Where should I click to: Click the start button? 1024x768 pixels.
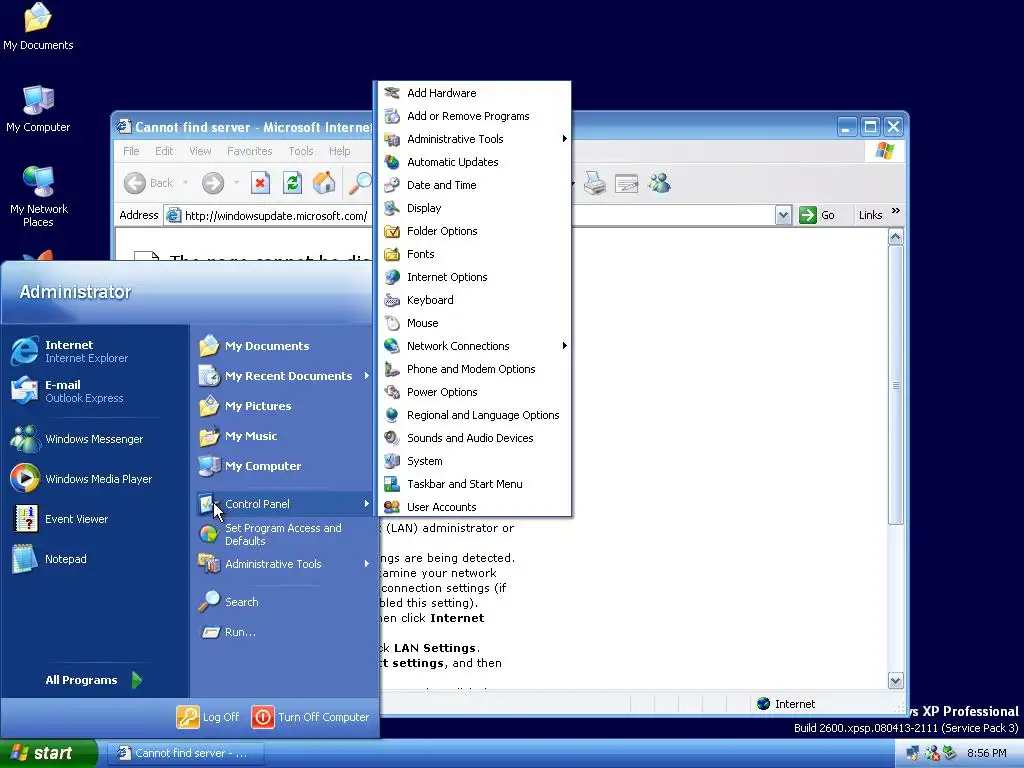pos(48,753)
